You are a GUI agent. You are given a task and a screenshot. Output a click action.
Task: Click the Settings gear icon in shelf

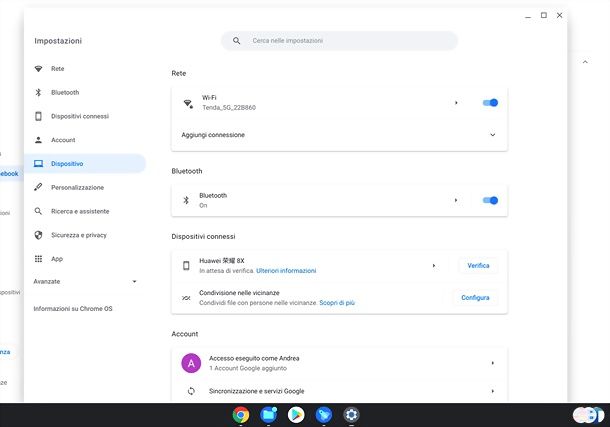coord(352,415)
